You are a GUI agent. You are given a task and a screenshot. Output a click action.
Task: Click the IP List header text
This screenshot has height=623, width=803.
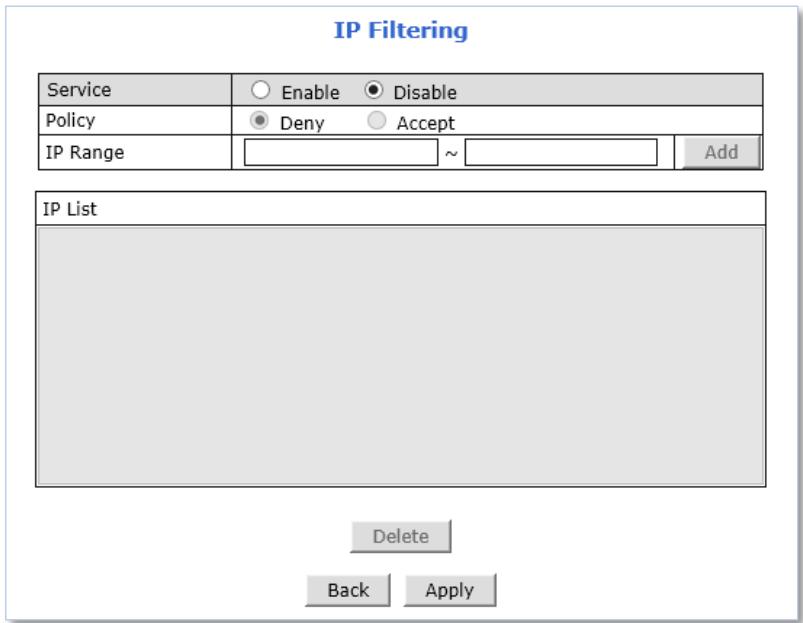(x=69, y=209)
